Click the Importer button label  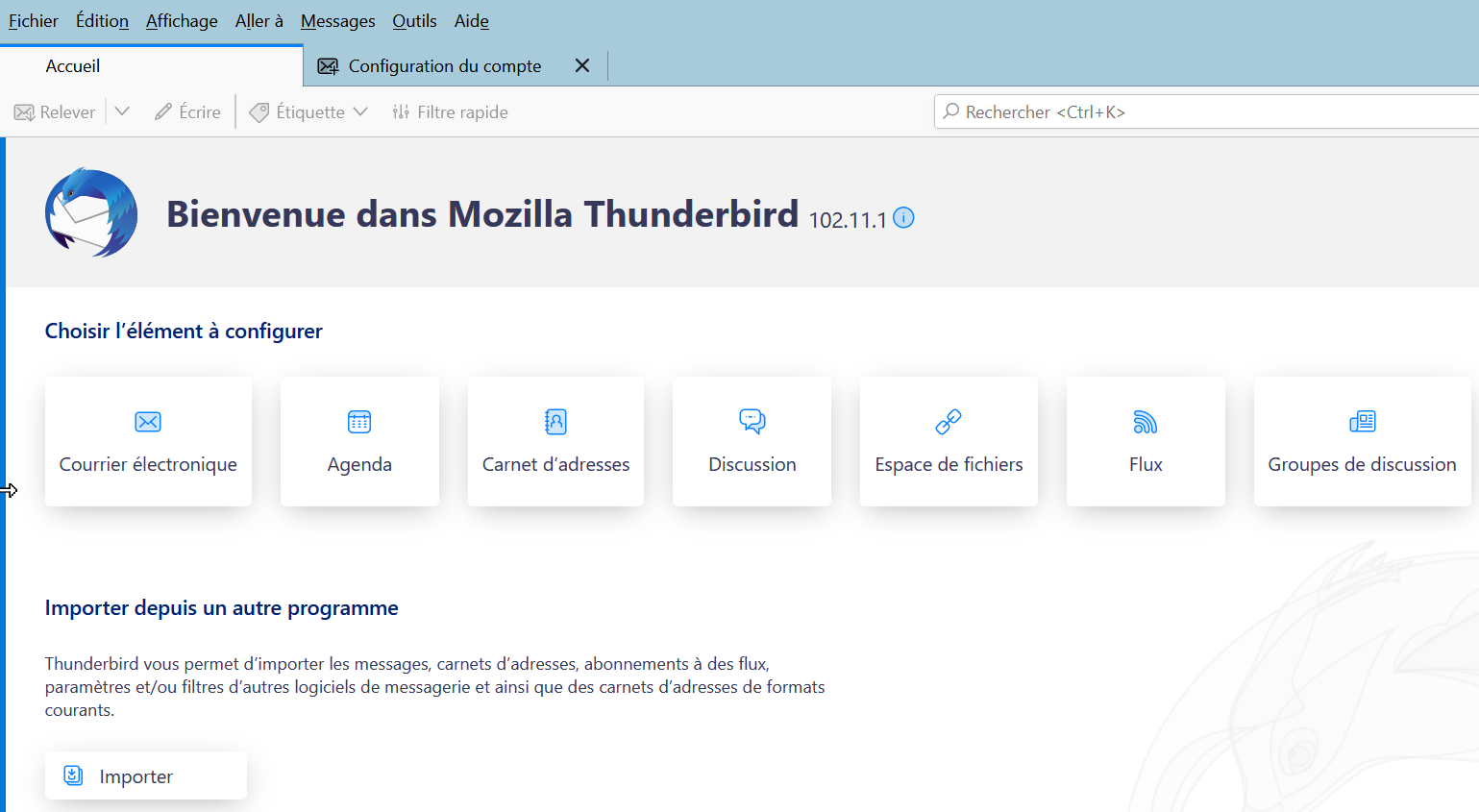[x=136, y=776]
